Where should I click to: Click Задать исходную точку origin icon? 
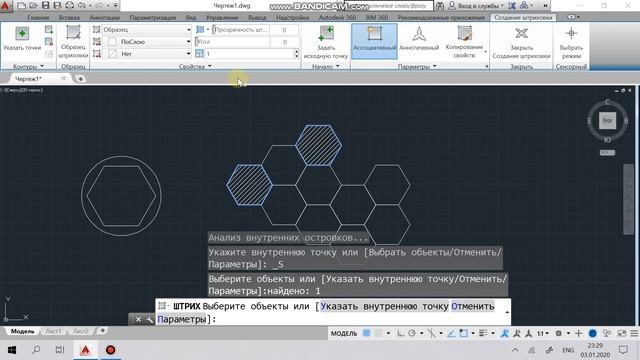pos(326,33)
